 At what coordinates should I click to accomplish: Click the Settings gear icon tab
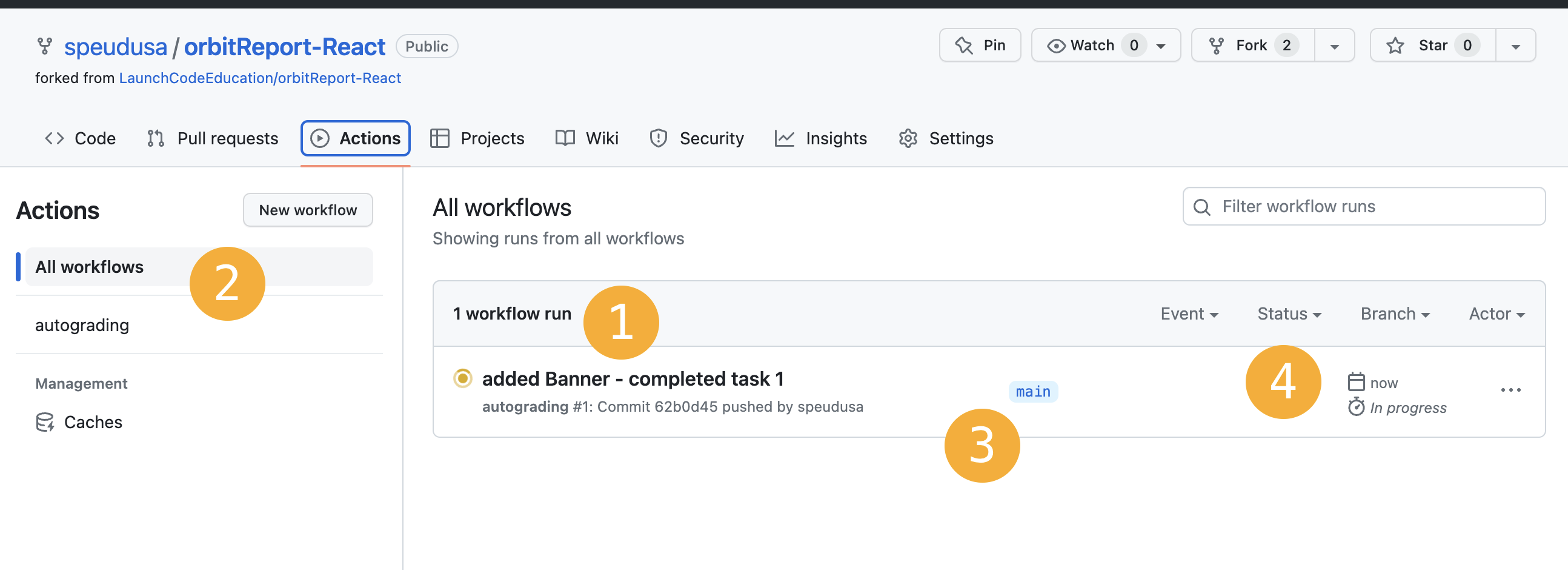(908, 138)
